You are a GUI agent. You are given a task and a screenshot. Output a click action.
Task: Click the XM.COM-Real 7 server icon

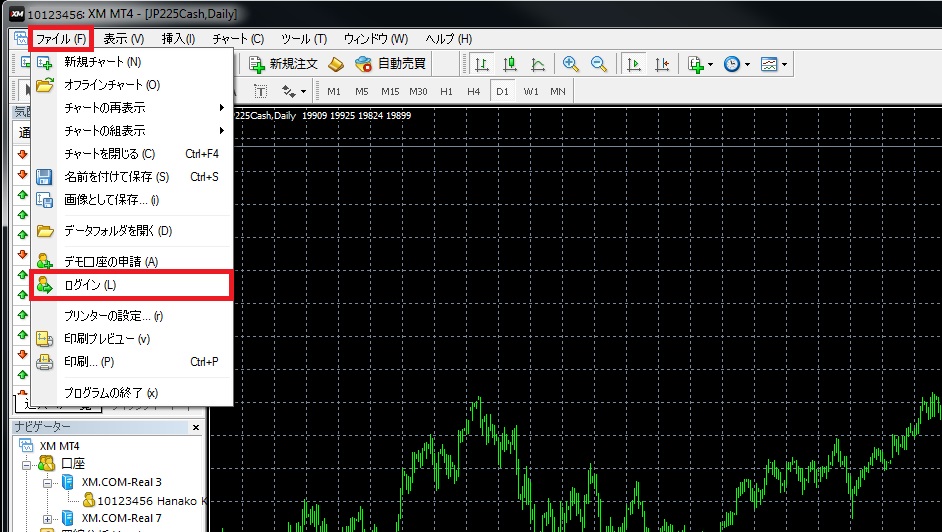68,518
